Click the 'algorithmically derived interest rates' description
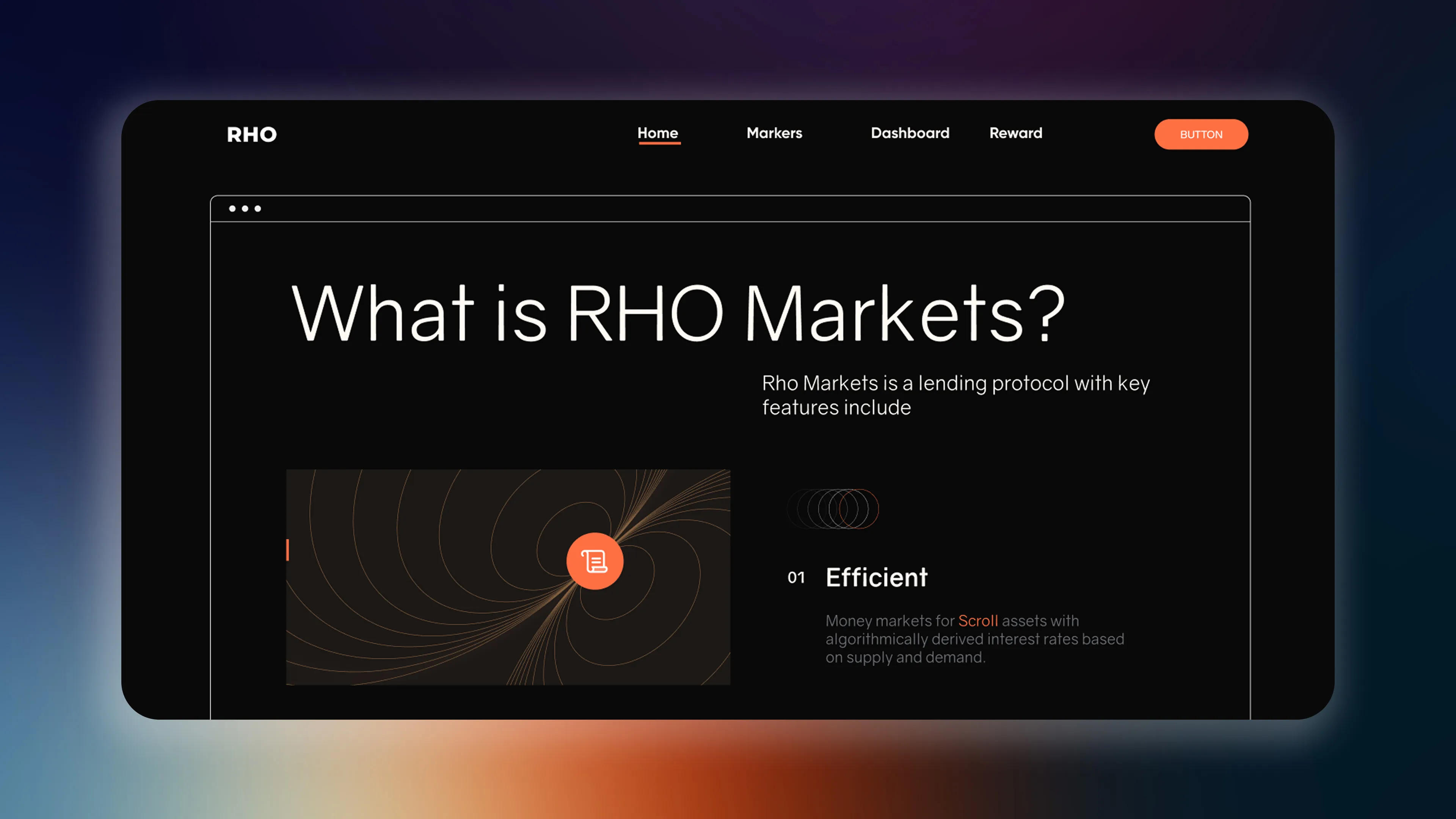Screen dimensions: 1456x819 click(974, 639)
